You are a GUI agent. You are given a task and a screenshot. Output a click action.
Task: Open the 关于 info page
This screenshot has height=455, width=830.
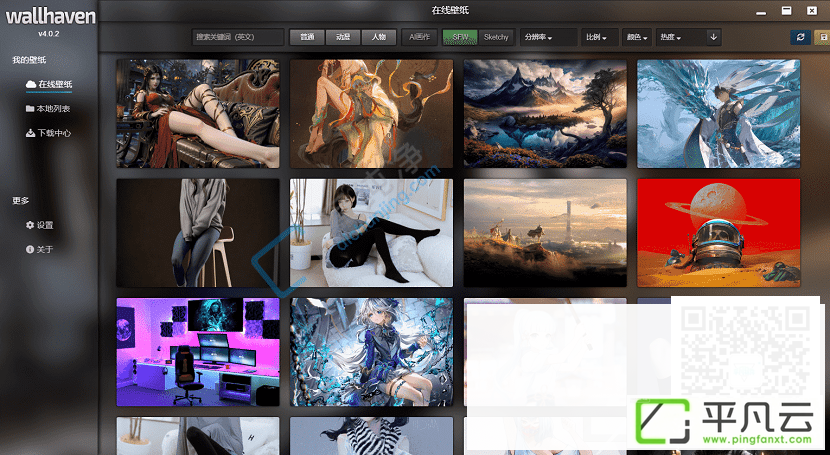(40, 249)
